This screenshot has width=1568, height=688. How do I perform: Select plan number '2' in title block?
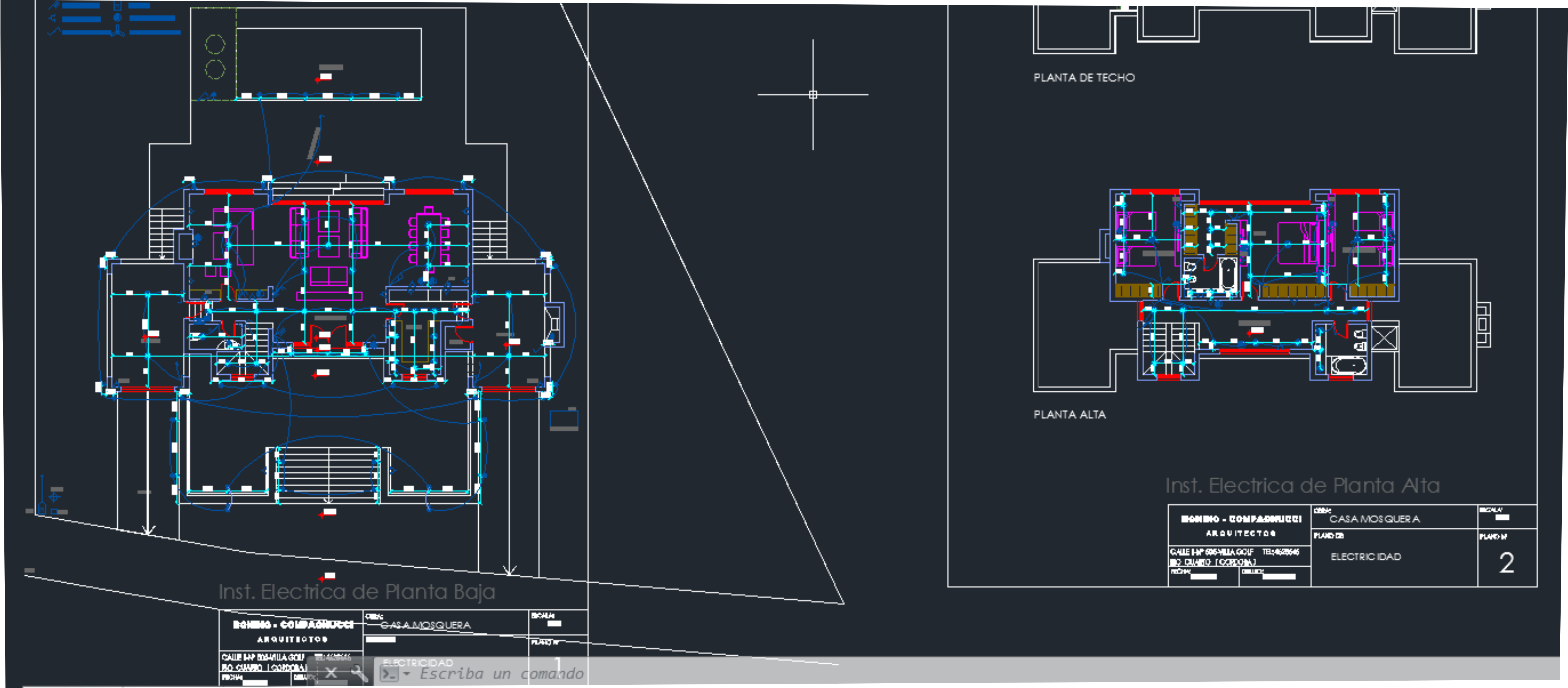coord(1506,562)
